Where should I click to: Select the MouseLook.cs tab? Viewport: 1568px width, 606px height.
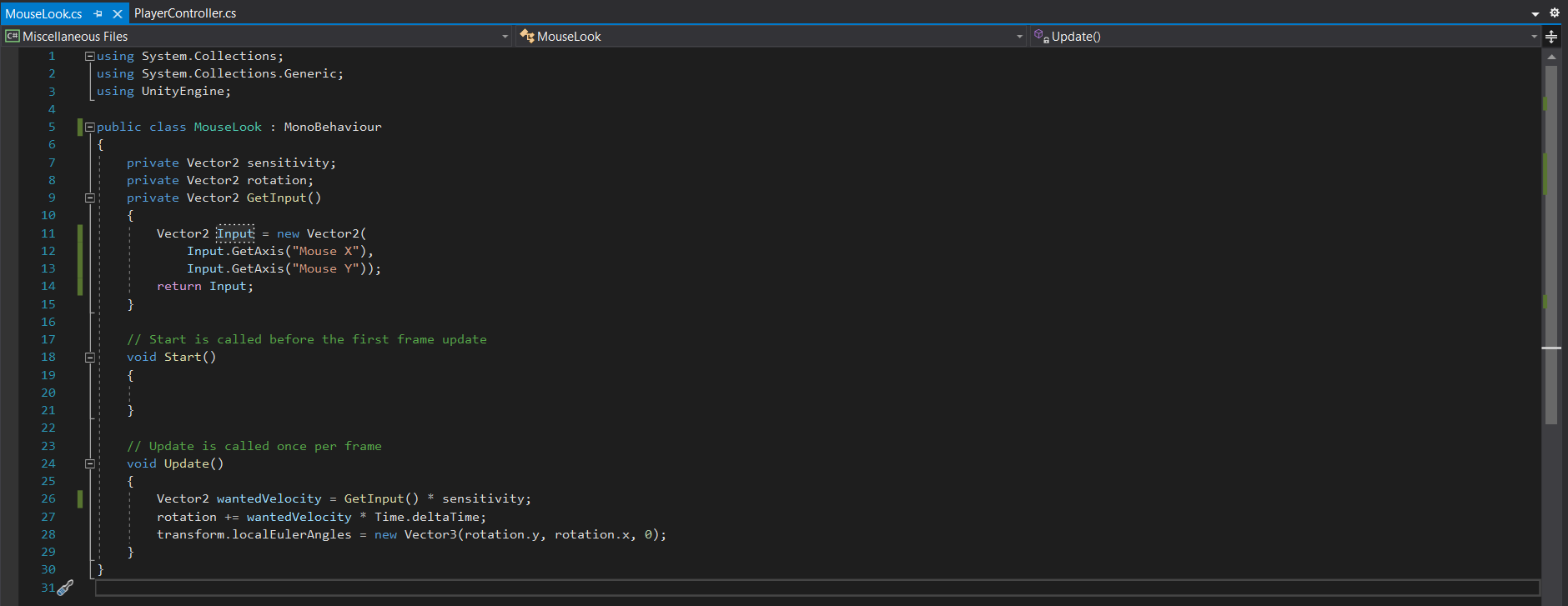tap(43, 13)
